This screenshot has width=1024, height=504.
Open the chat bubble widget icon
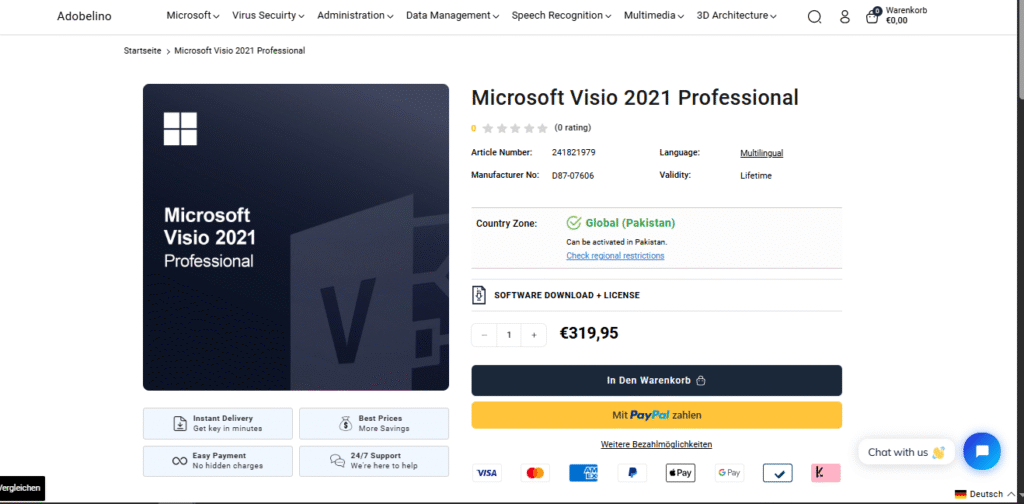pyautogui.click(x=981, y=451)
